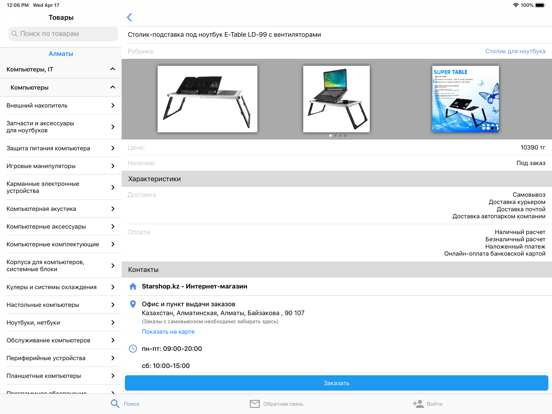Image resolution: width=552 pixels, height=414 pixels.
Task: Click the Войти tab label
Action: point(434,404)
